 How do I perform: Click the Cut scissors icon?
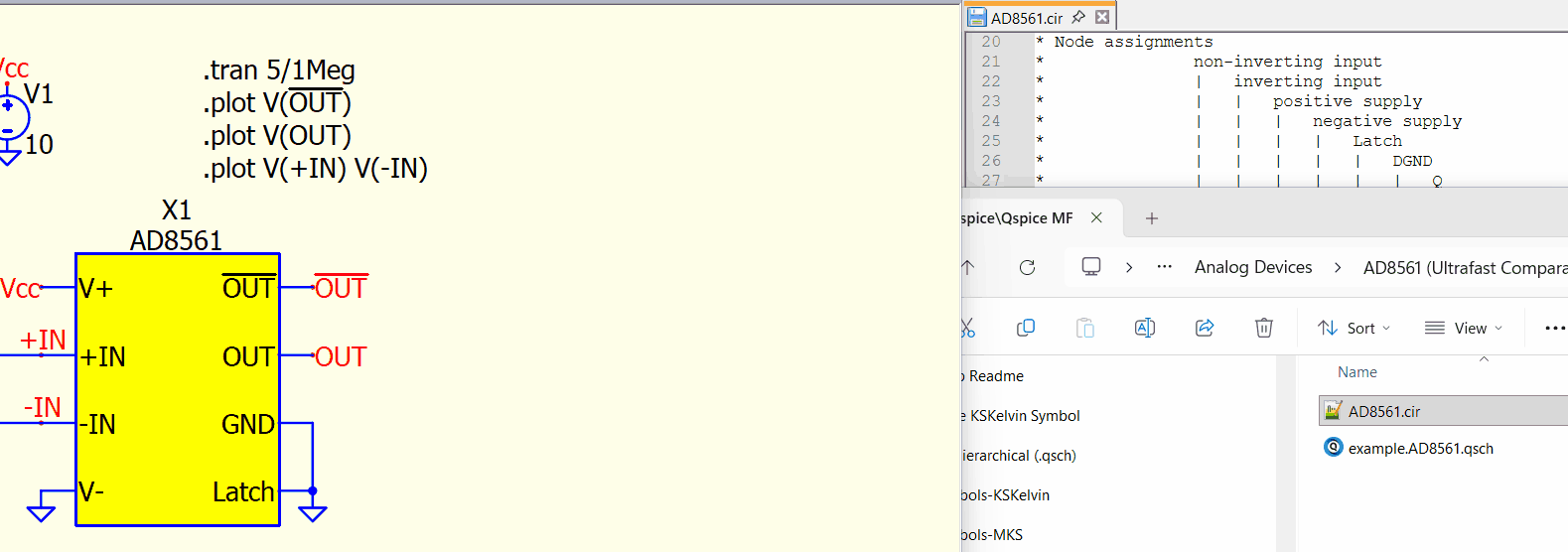[x=968, y=328]
